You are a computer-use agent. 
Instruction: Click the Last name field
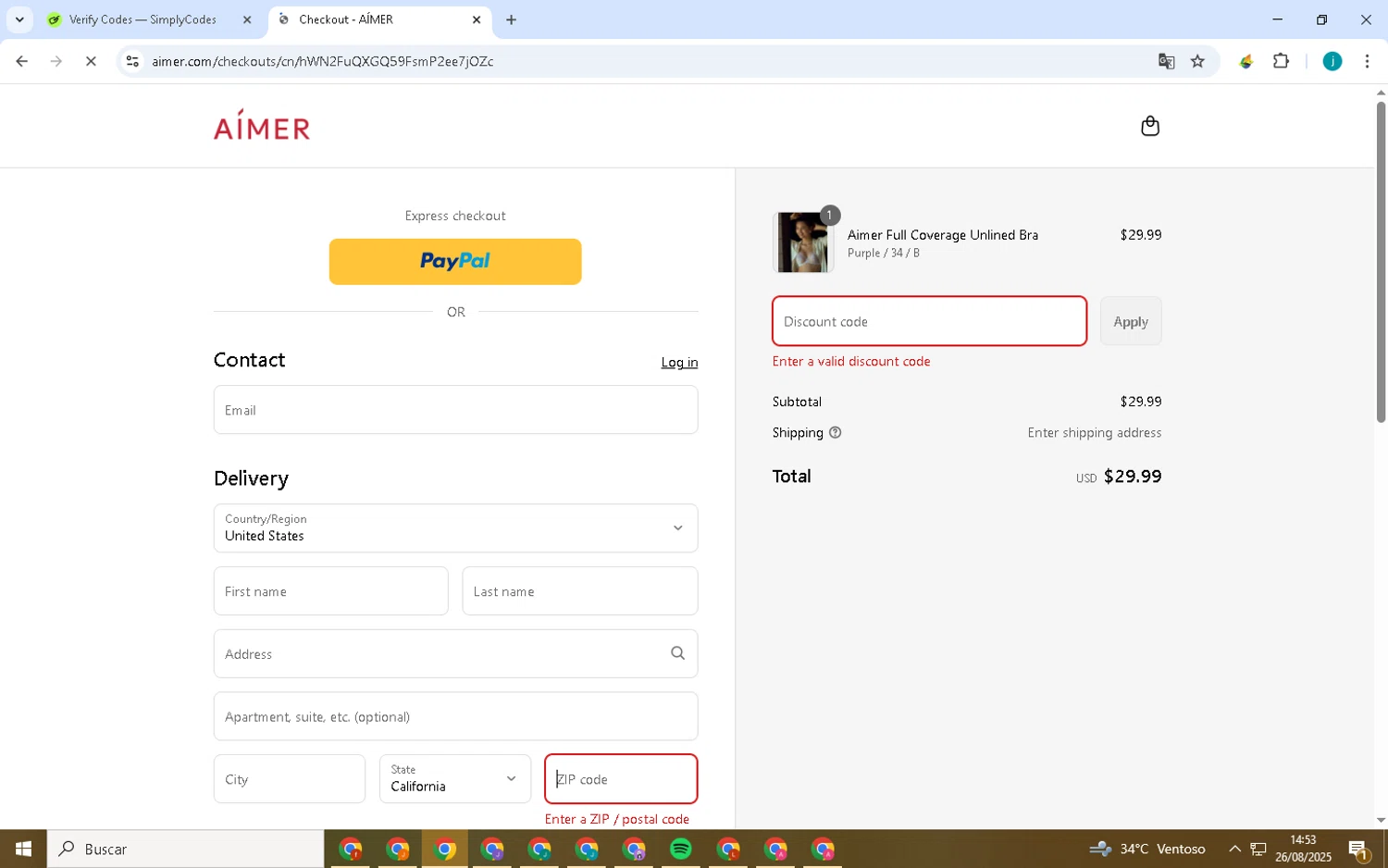pyautogui.click(x=580, y=591)
